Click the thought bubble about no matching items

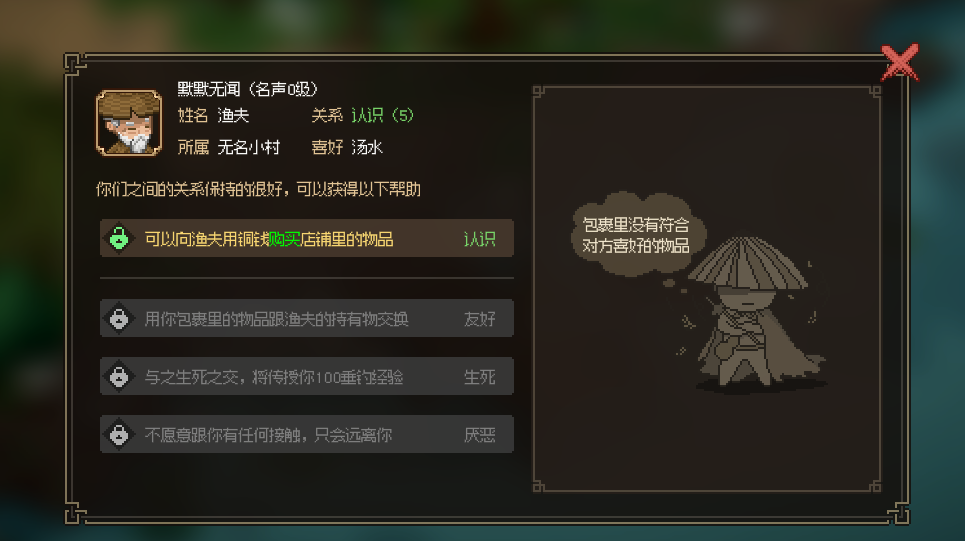click(636, 235)
